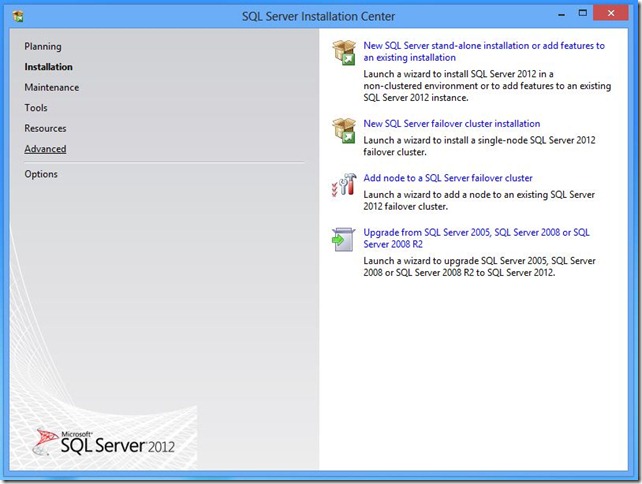Close the SQL Server Installation Center window
This screenshot has width=642, height=484.
point(610,13)
